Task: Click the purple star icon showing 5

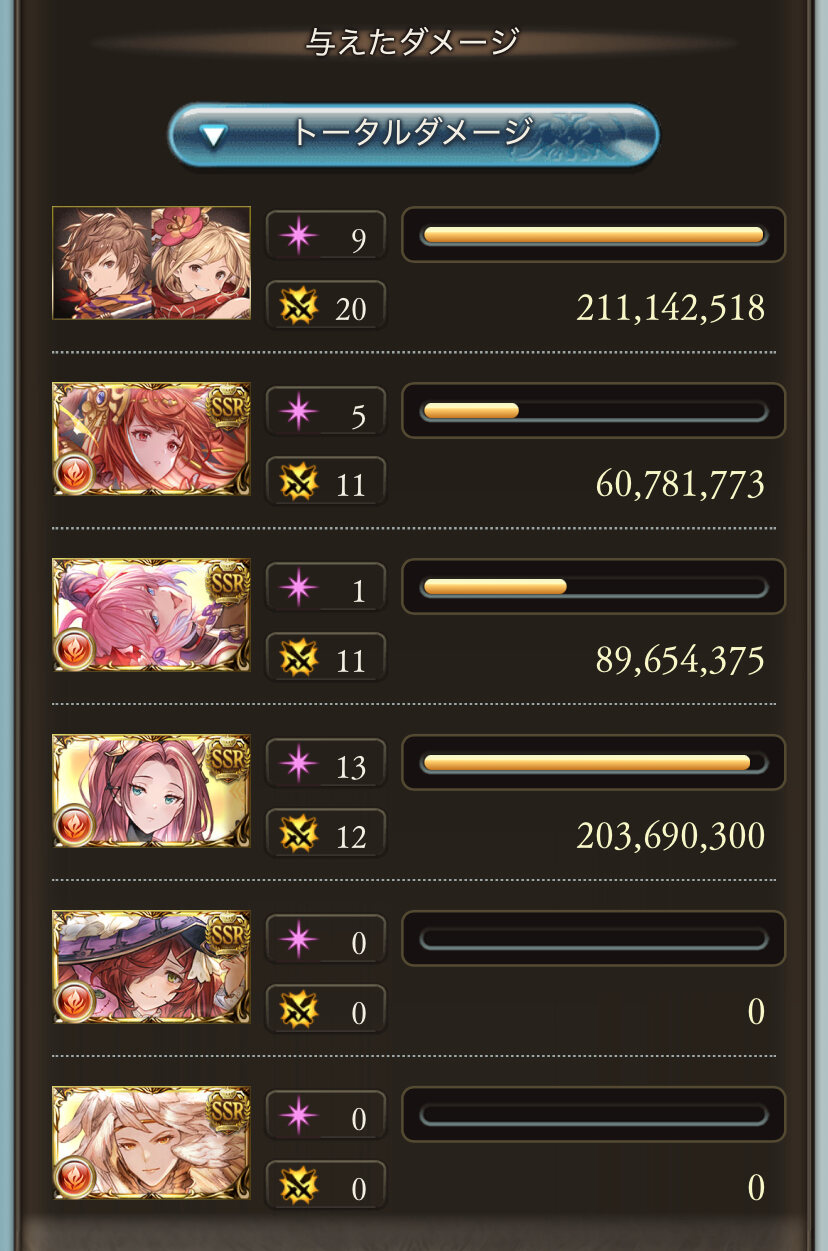Action: 298,412
